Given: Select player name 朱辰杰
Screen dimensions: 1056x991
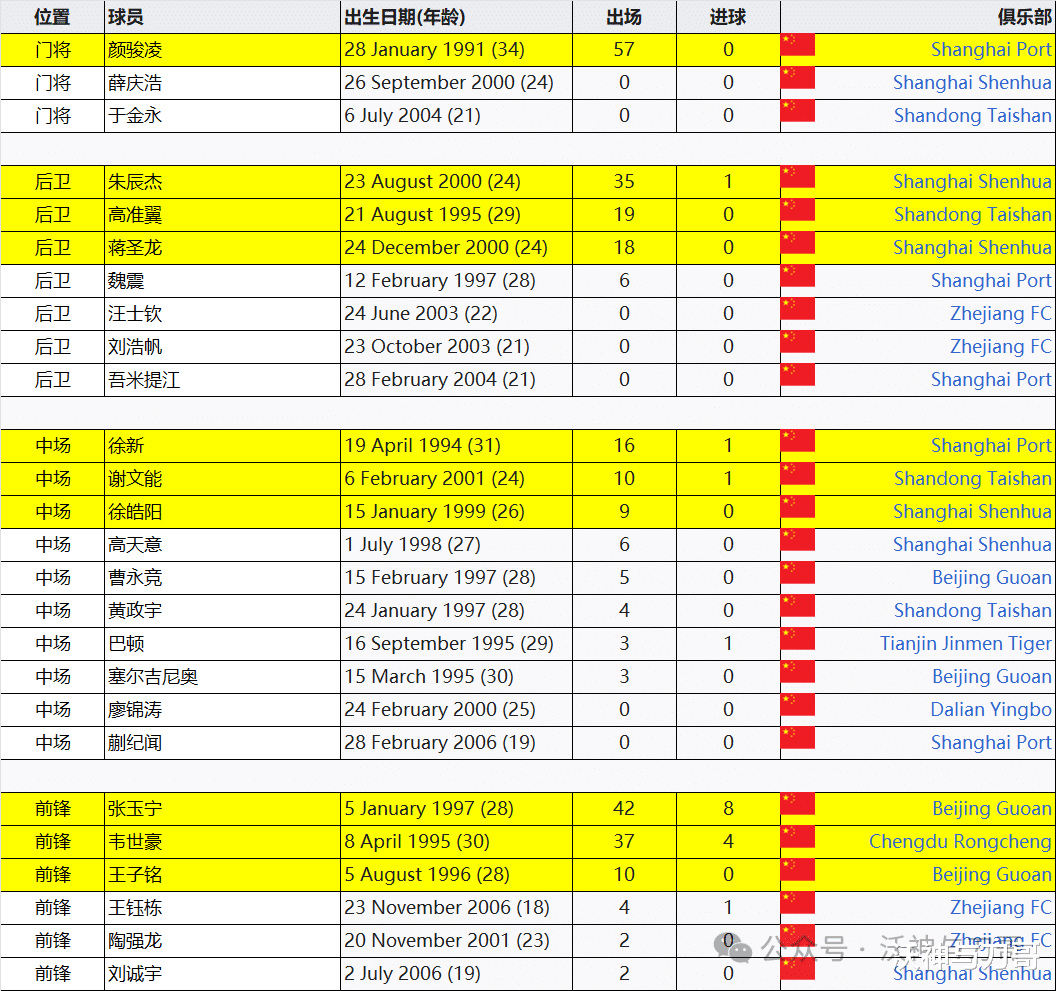Looking at the screenshot, I should tap(135, 182).
